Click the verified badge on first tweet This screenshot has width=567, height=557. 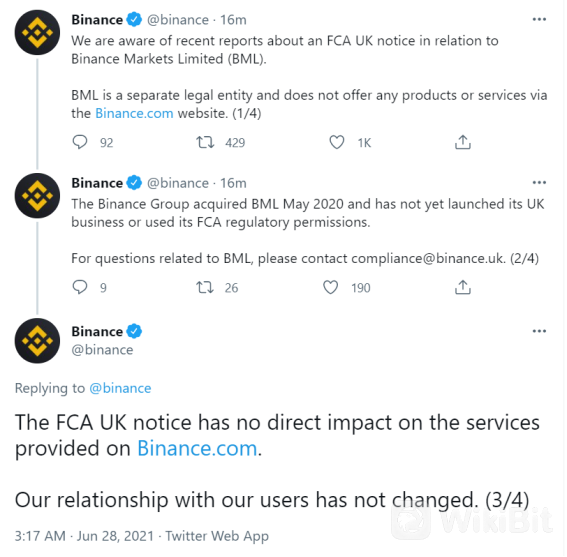(134, 20)
